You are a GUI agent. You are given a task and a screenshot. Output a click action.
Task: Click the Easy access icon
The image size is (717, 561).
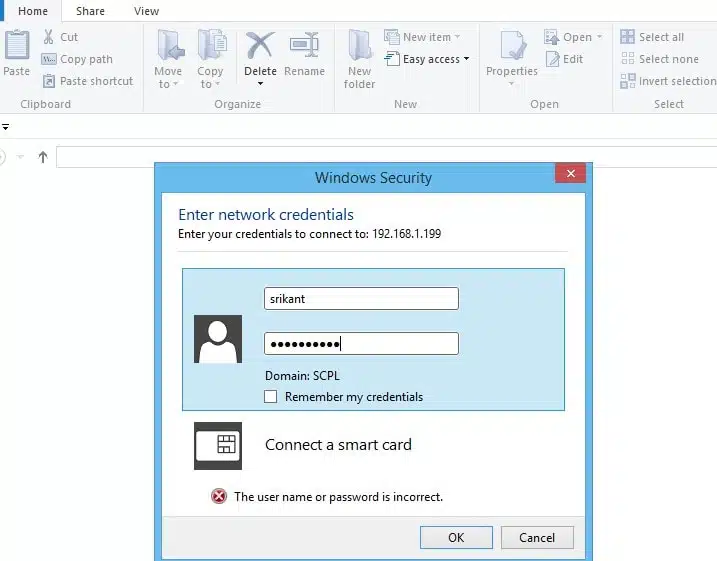click(x=391, y=59)
